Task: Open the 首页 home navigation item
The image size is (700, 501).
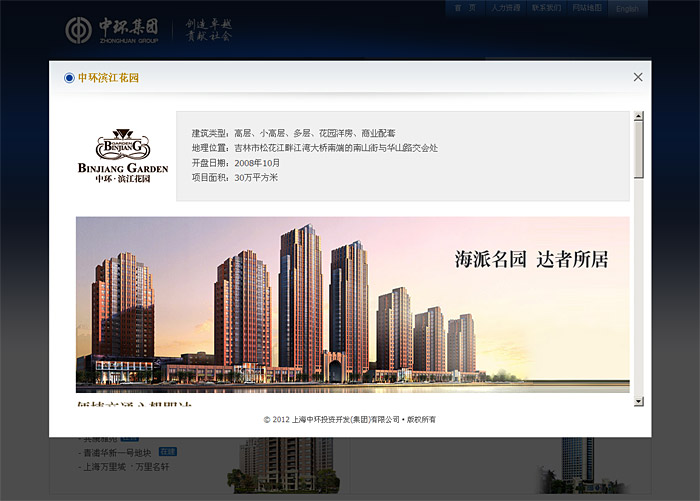Action: tap(465, 8)
